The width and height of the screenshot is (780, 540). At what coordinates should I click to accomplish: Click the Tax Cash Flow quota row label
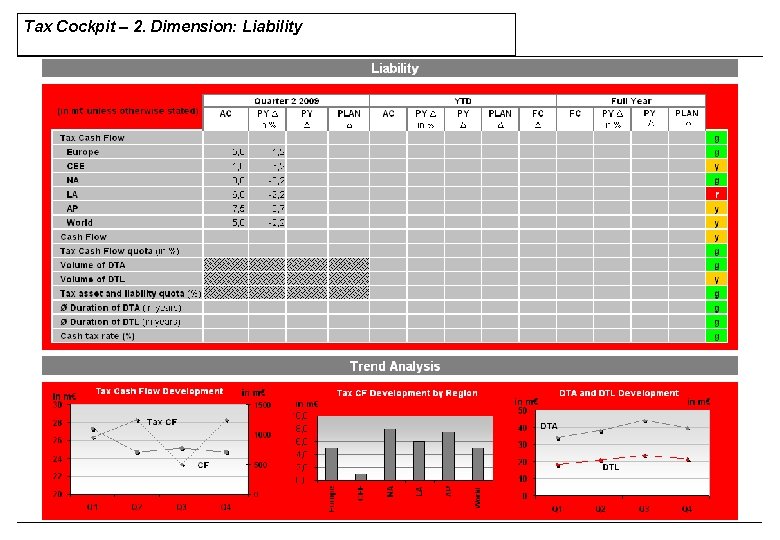point(119,251)
